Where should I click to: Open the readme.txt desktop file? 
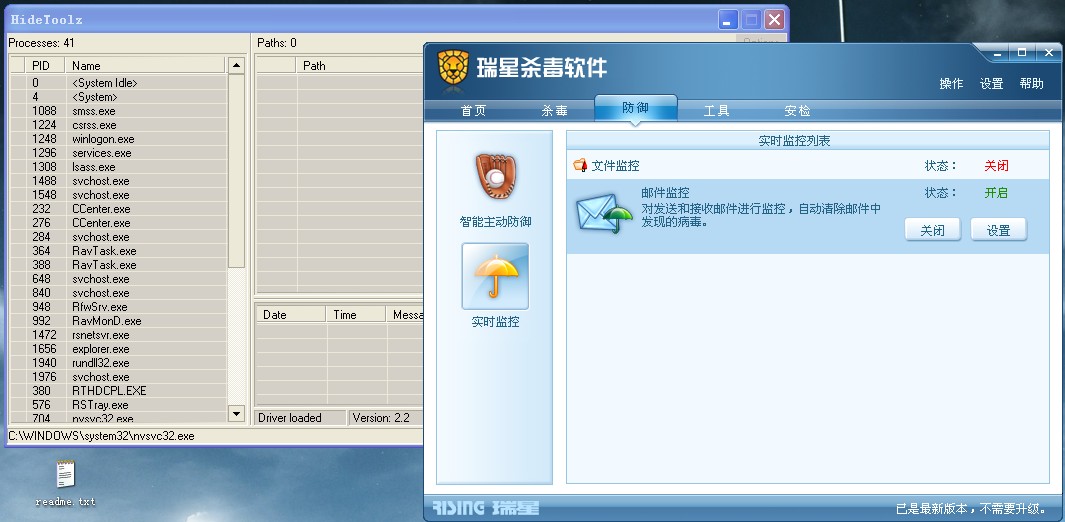pyautogui.click(x=66, y=483)
